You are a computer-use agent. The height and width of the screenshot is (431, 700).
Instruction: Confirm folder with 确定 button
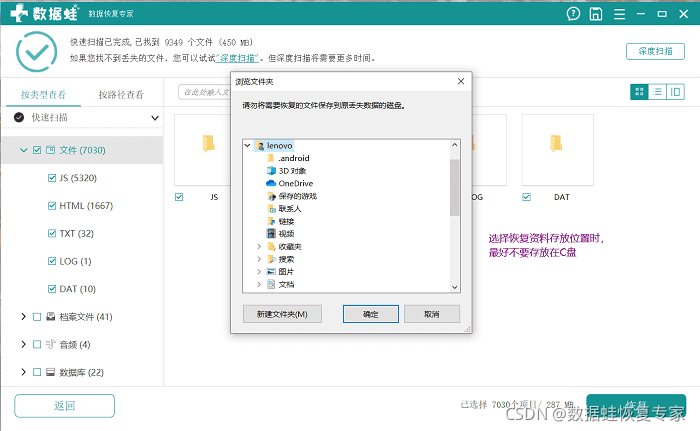371,314
